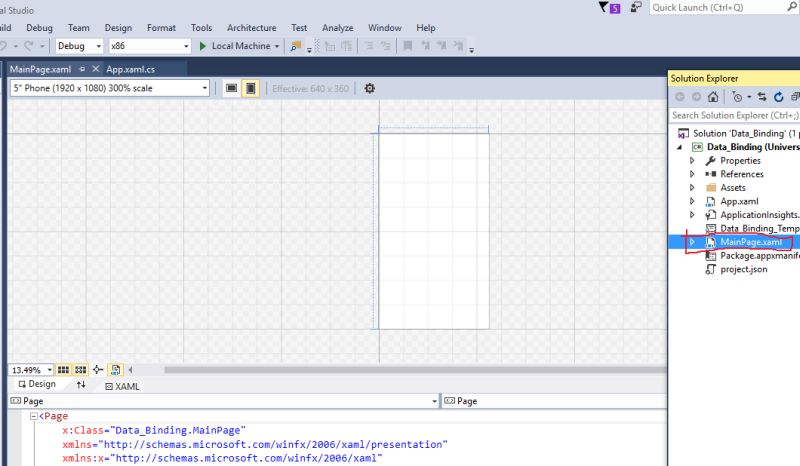Expand the App.xaml node
The width and height of the screenshot is (800, 466).
[692, 201]
